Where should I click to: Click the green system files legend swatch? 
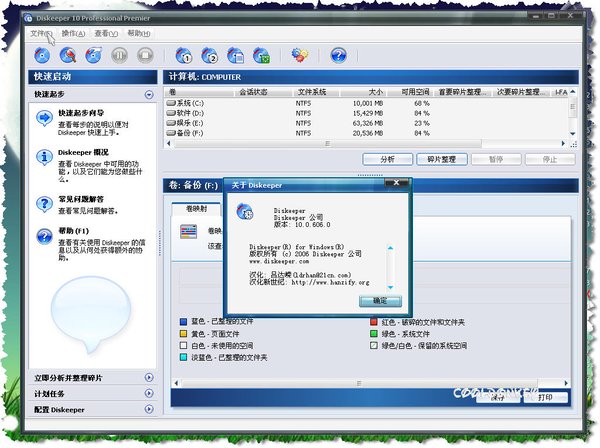[374, 334]
